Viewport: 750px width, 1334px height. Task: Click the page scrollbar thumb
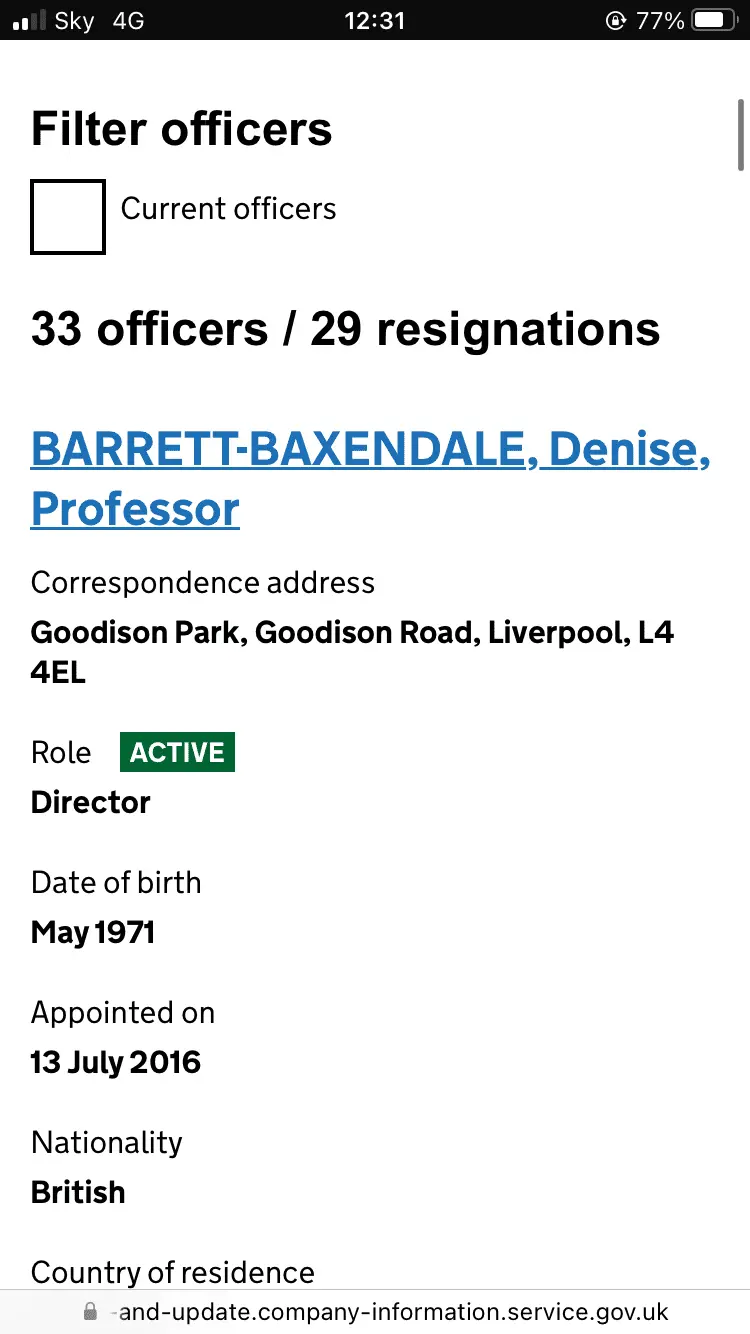point(741,134)
